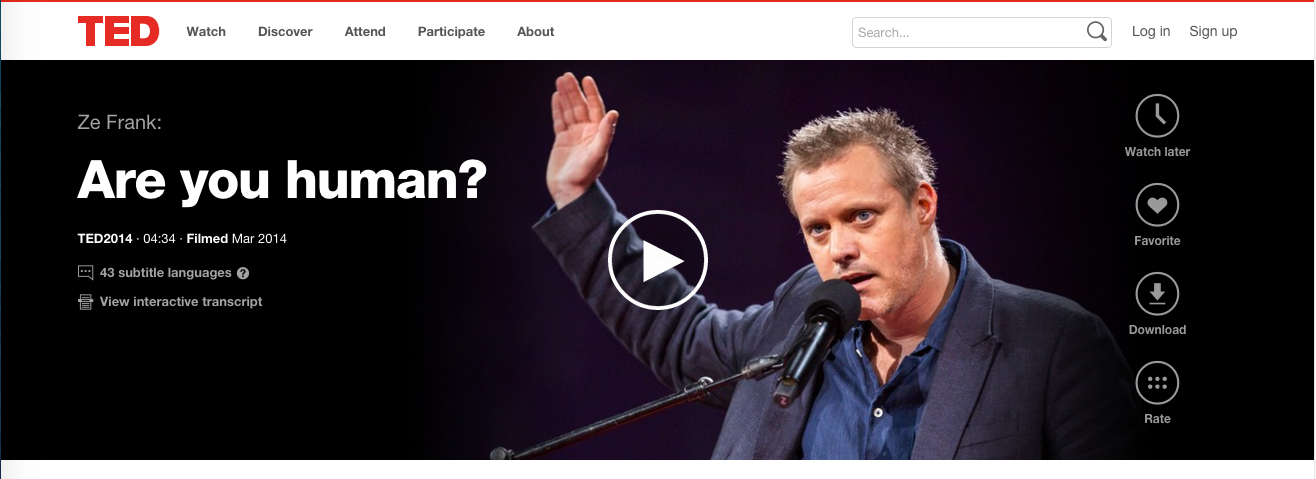This screenshot has width=1316, height=479.
Task: Click the Sign up link
Action: (1213, 32)
